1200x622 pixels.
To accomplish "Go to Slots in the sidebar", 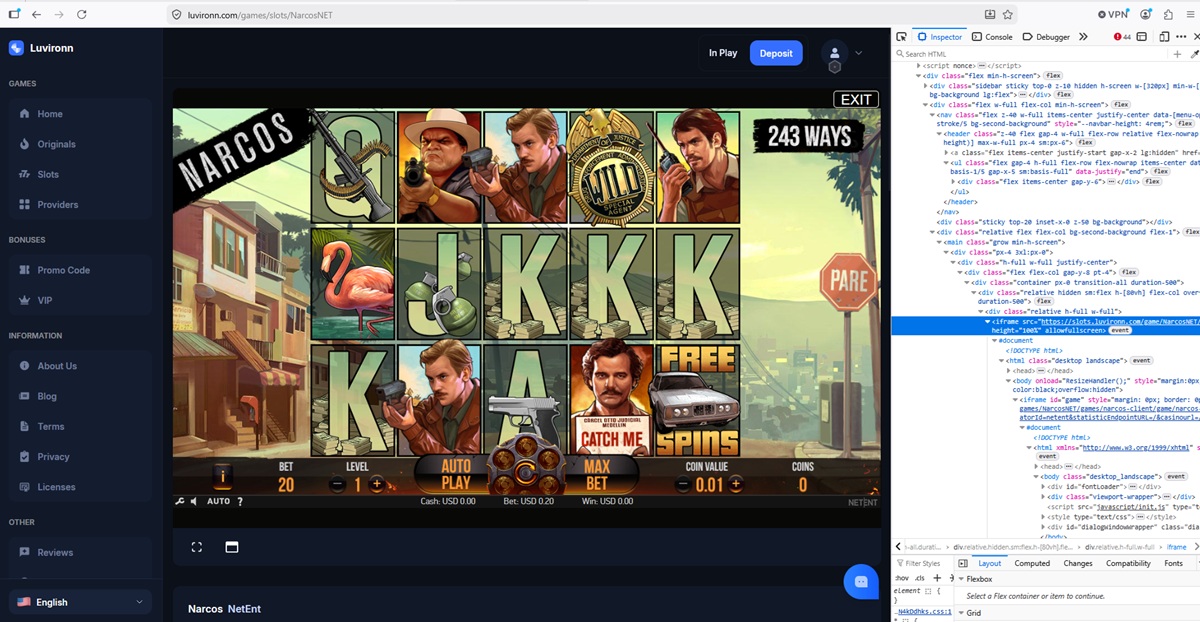I will [x=80, y=174].
